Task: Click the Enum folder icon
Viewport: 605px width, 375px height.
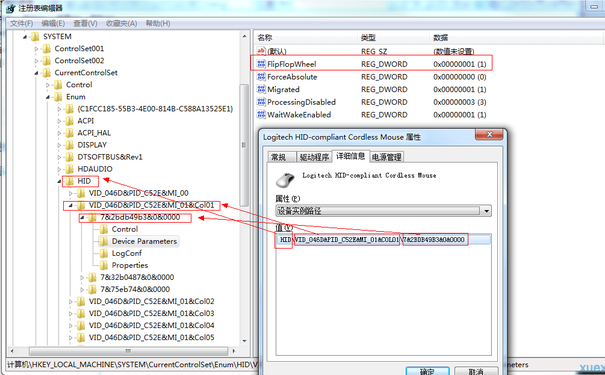Action: 58,97
